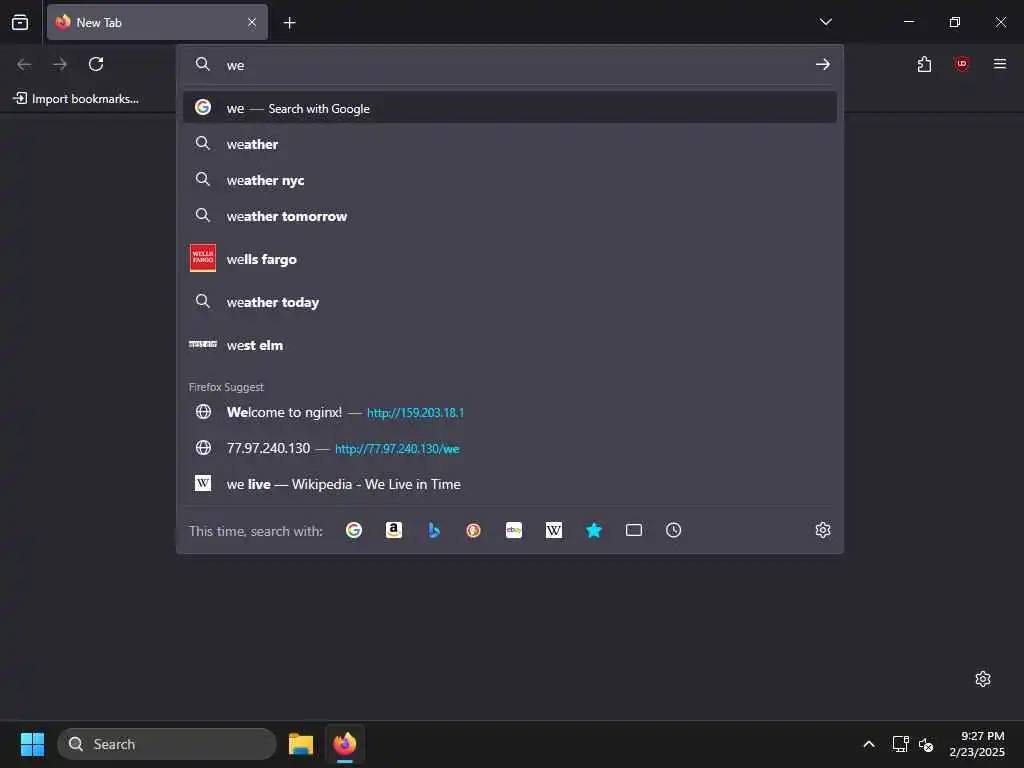Open the Firefox application menu

999,64
